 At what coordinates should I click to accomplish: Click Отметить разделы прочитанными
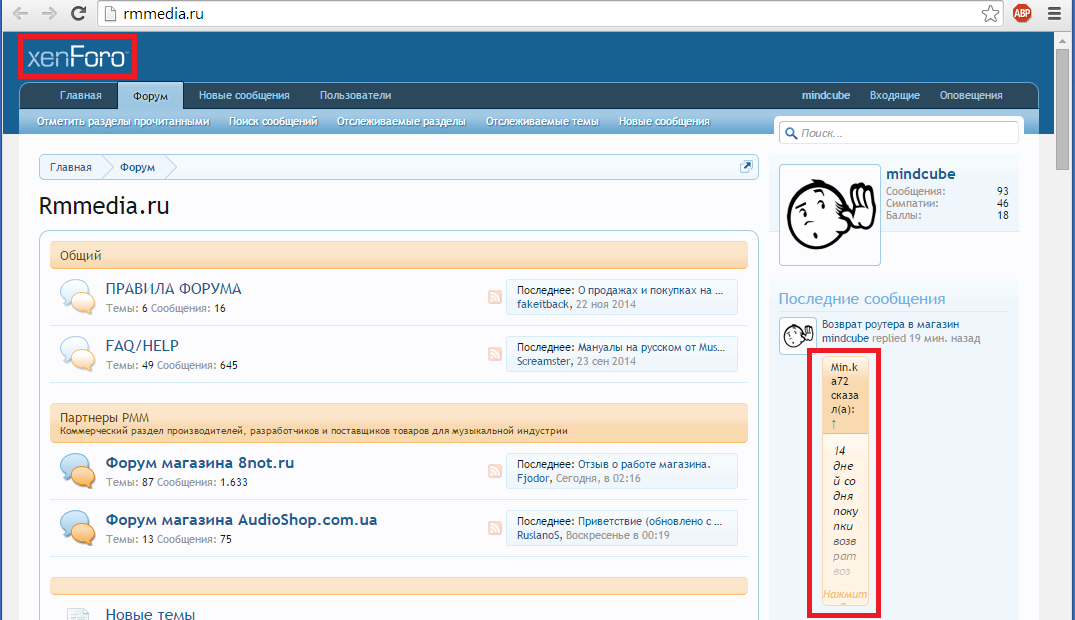123,121
